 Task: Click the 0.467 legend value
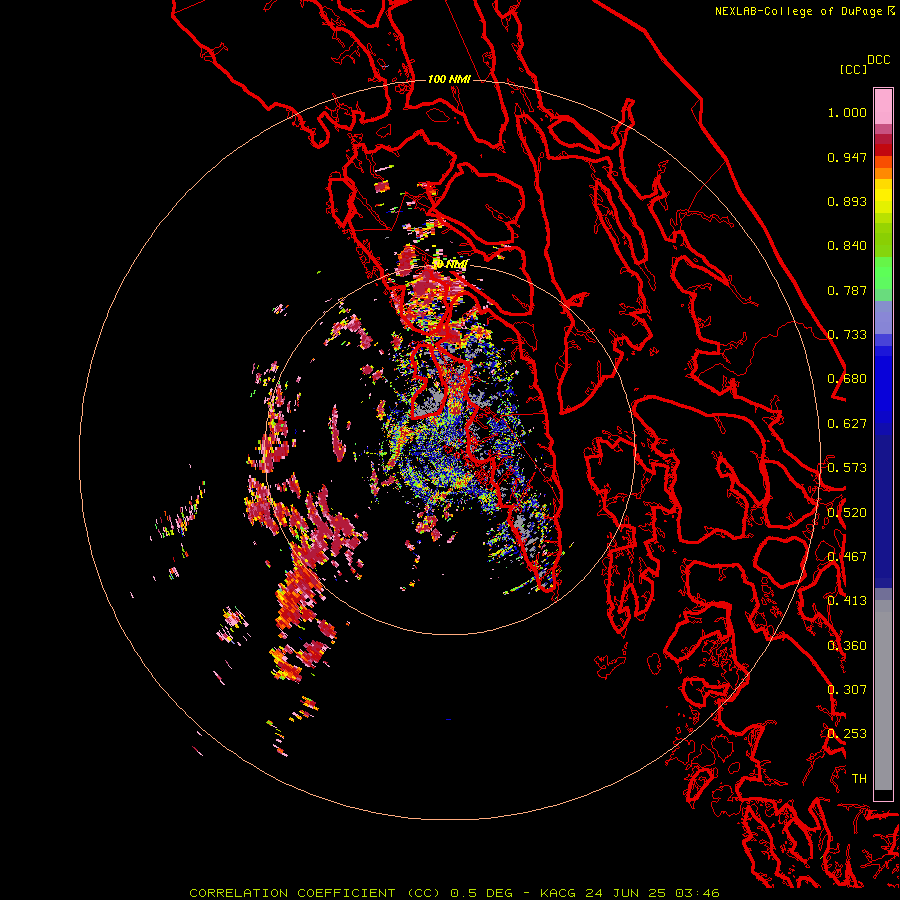click(x=847, y=556)
